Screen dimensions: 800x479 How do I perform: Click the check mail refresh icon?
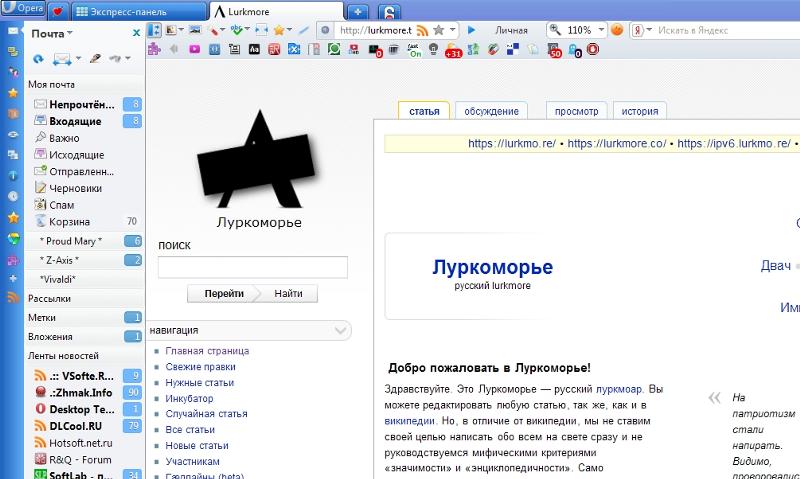(x=38, y=59)
